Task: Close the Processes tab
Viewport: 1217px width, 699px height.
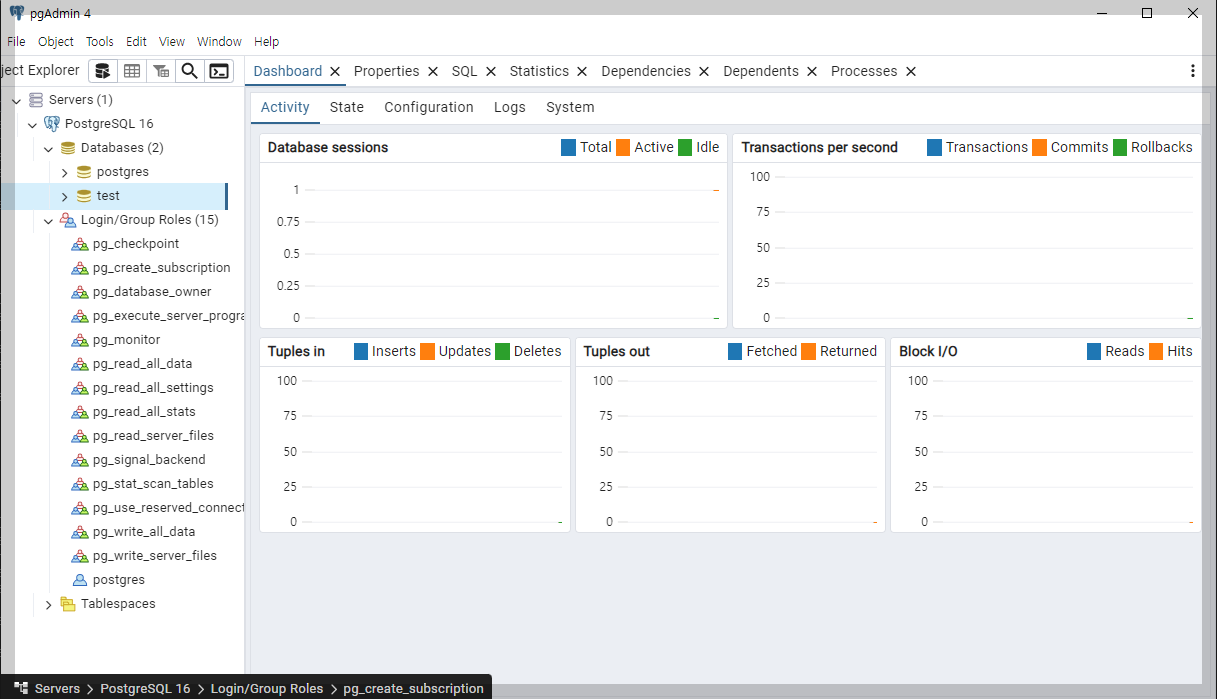Action: click(x=910, y=71)
